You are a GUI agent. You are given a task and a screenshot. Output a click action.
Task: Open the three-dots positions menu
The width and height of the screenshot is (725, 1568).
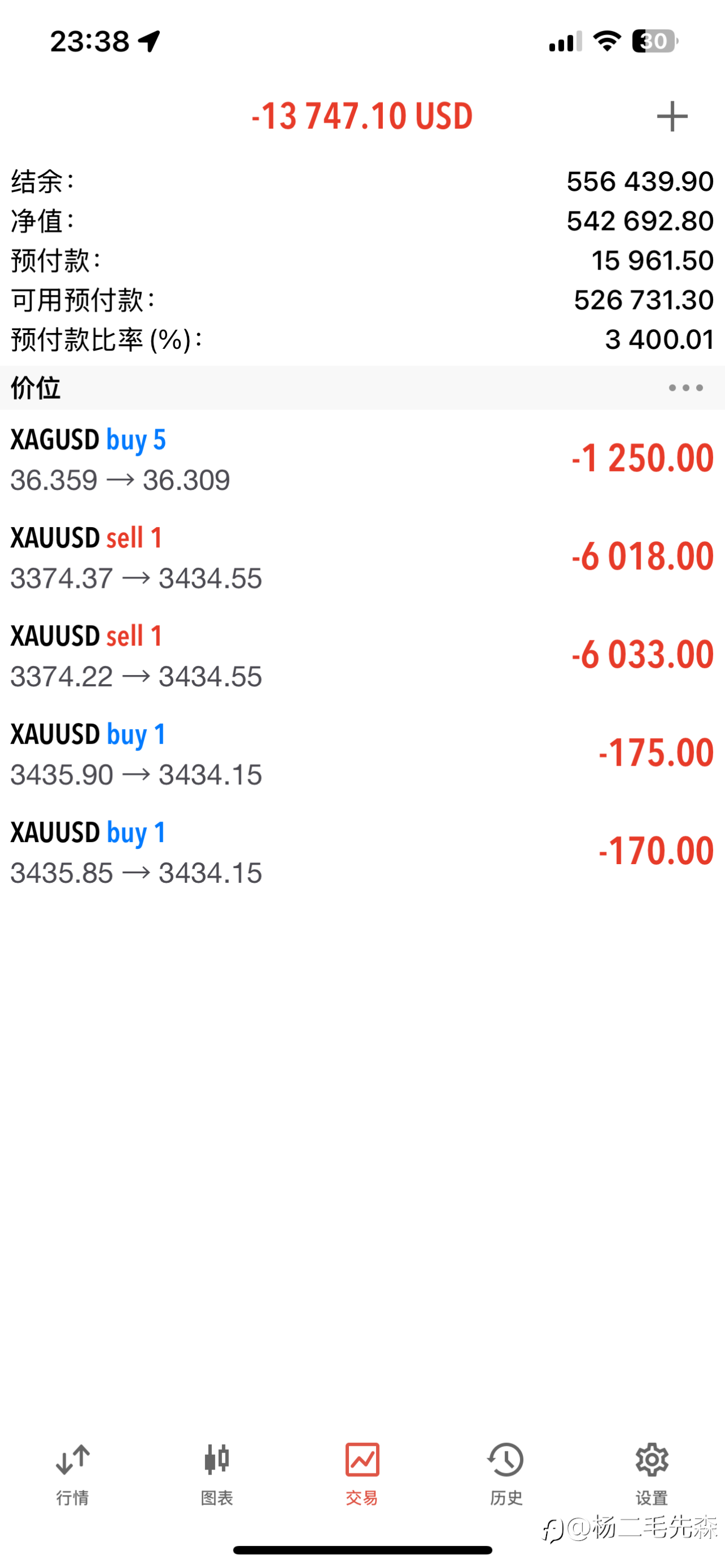(x=685, y=388)
